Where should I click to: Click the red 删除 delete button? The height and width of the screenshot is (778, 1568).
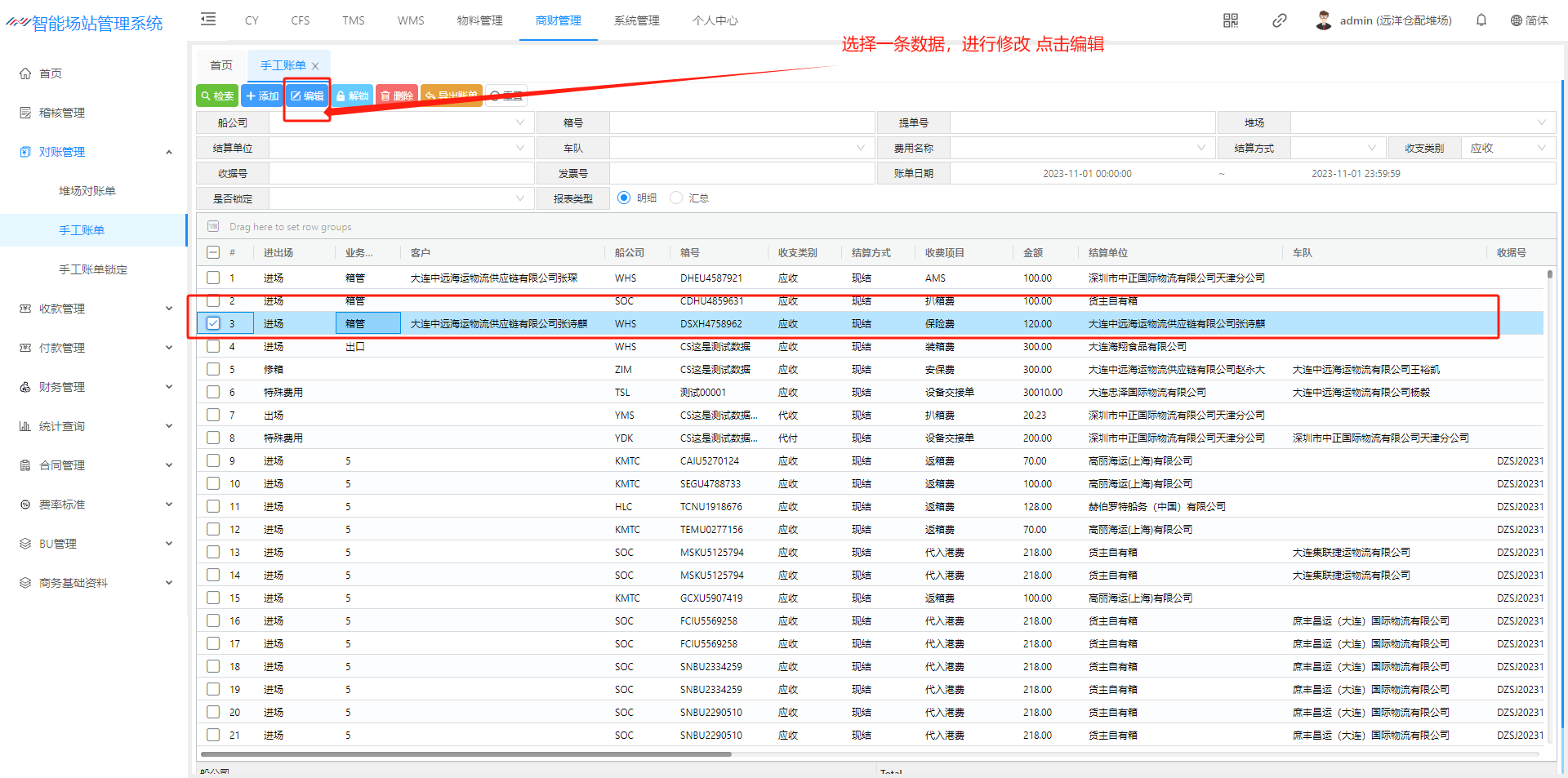tap(397, 96)
